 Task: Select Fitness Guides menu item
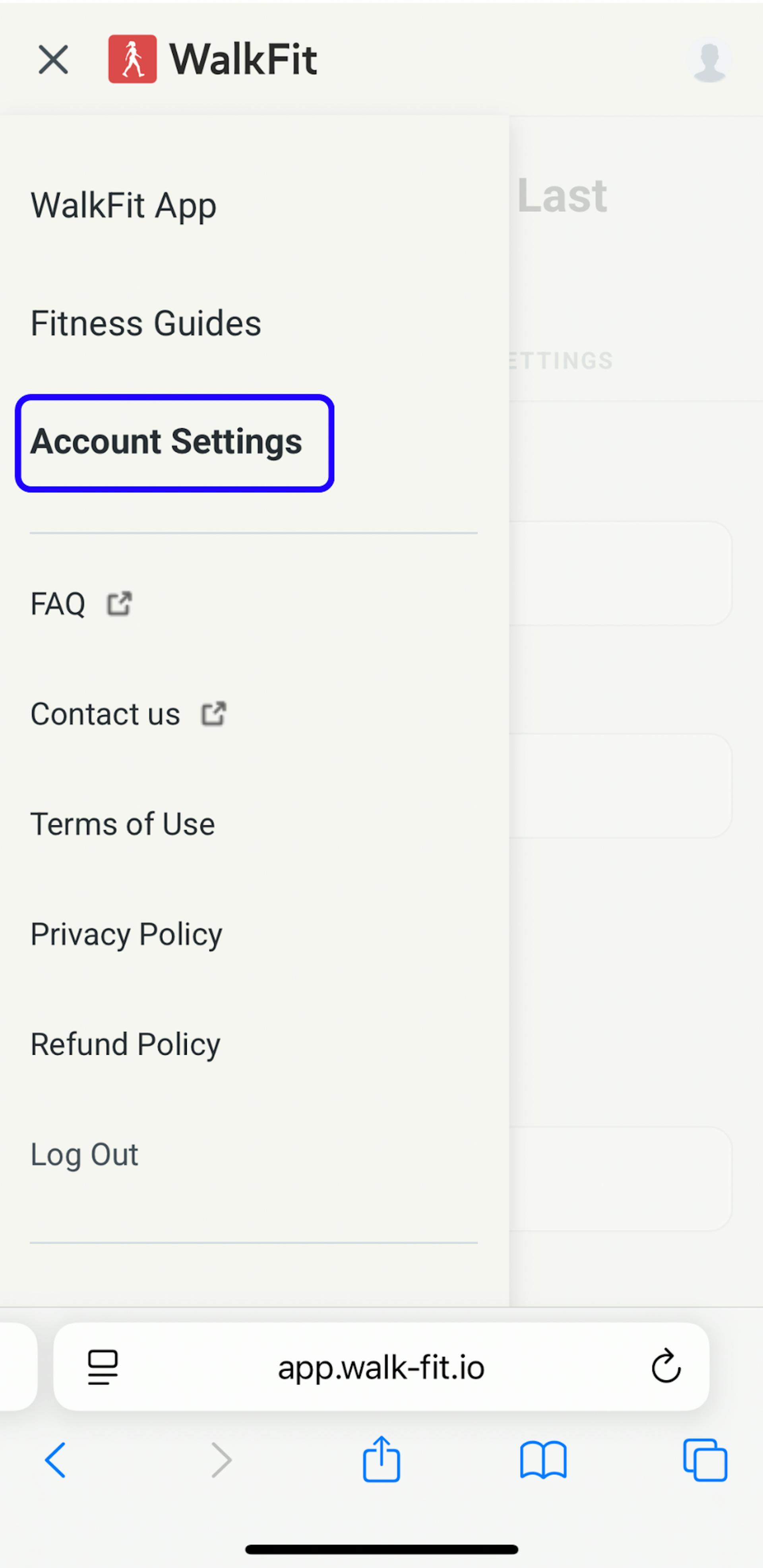coord(146,323)
